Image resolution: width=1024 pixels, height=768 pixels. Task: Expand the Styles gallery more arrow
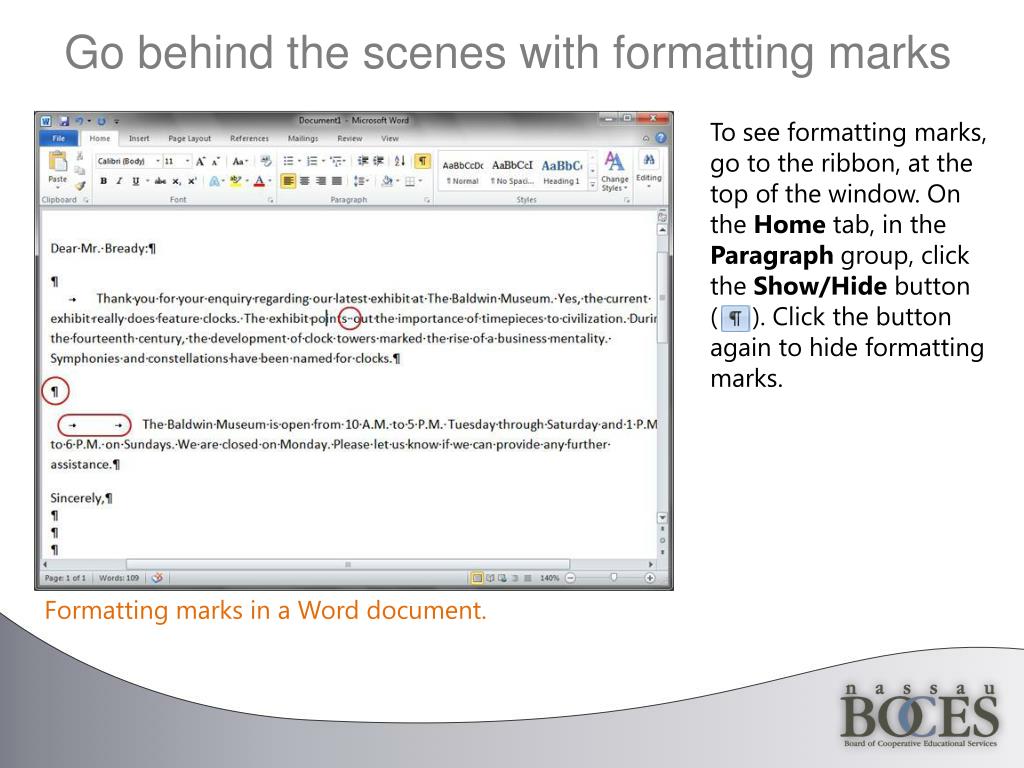tap(593, 185)
